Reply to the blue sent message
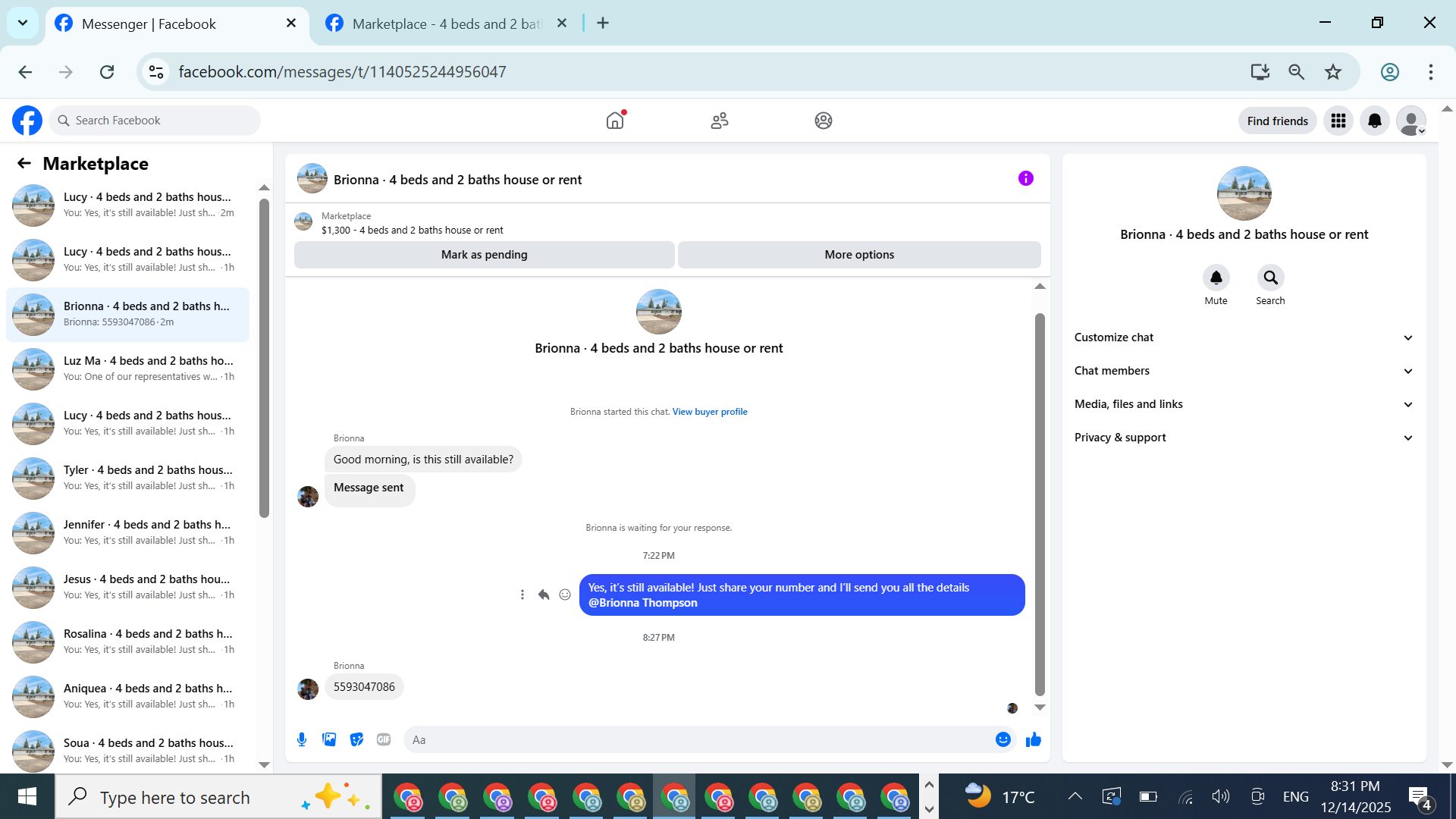Screen dimensions: 1456x819 coord(544,595)
